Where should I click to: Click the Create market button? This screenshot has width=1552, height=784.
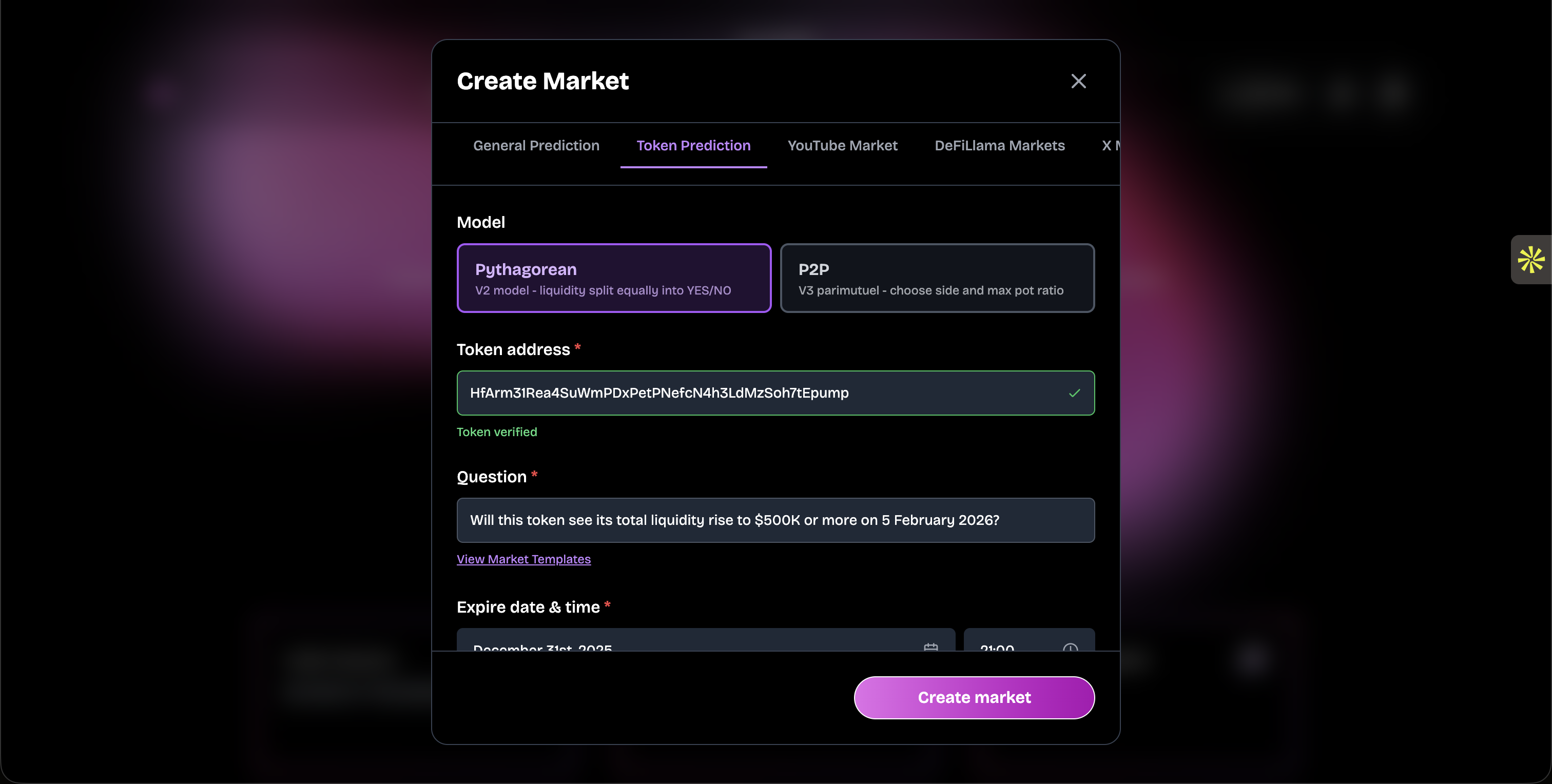tap(974, 697)
